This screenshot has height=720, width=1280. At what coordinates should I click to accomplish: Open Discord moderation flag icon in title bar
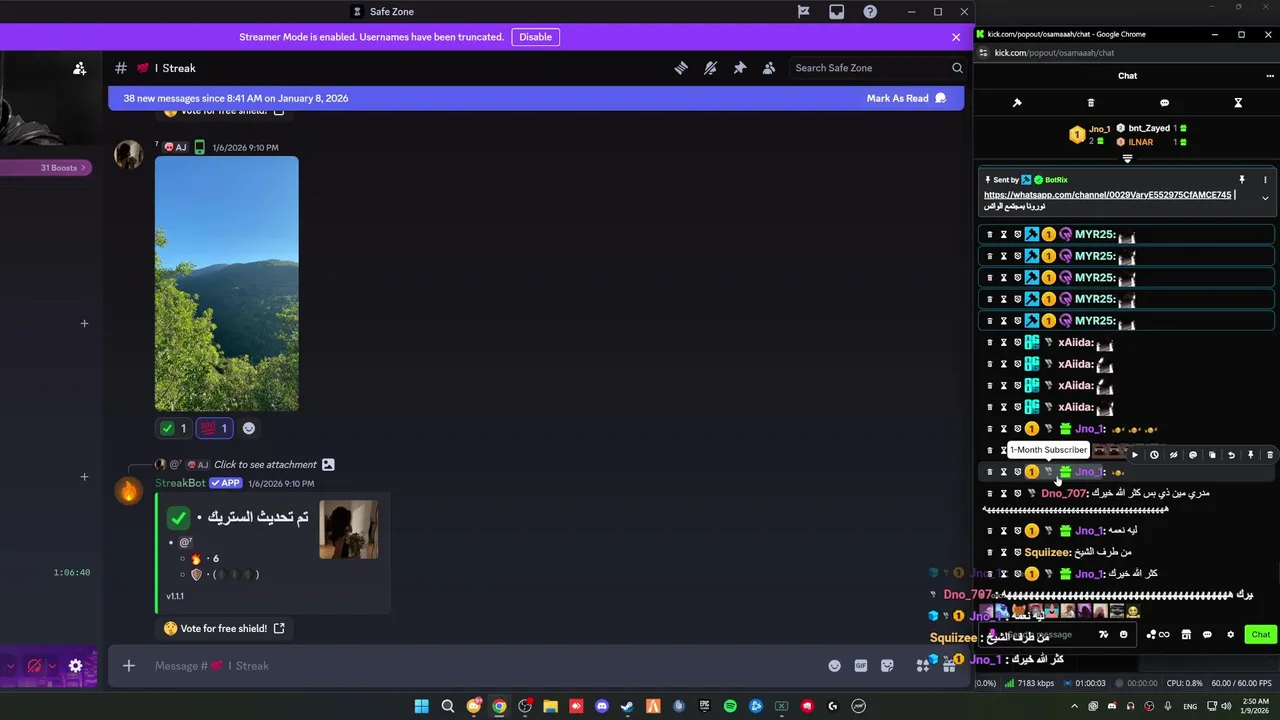coord(804,12)
